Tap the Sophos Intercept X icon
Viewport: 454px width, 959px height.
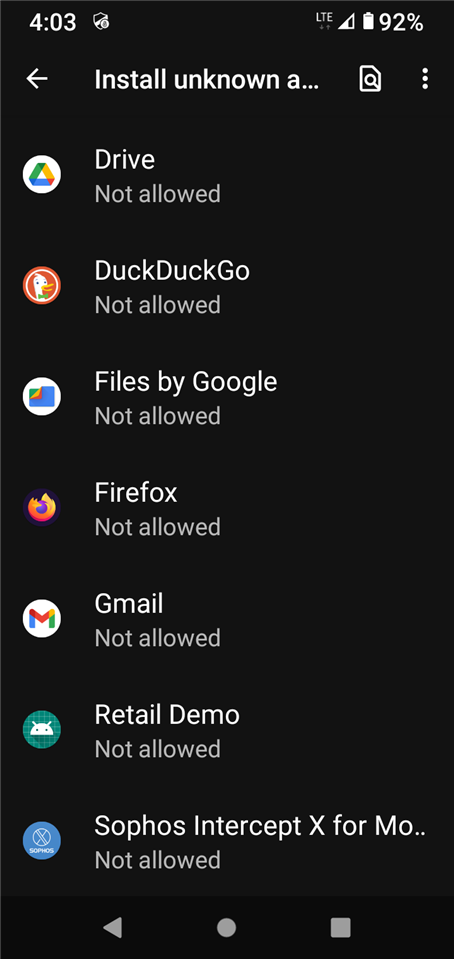click(x=42, y=840)
